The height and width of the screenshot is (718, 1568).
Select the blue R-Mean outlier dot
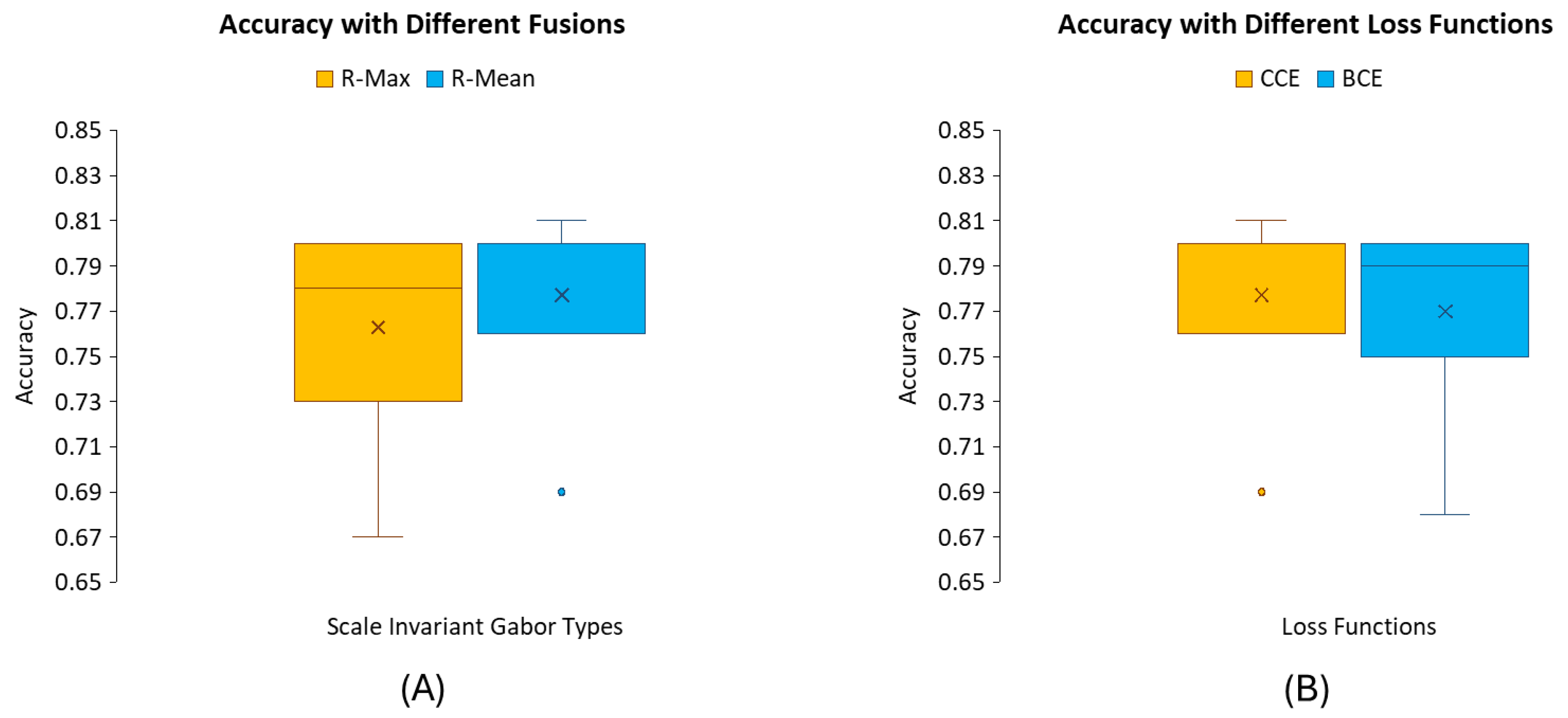[561, 492]
